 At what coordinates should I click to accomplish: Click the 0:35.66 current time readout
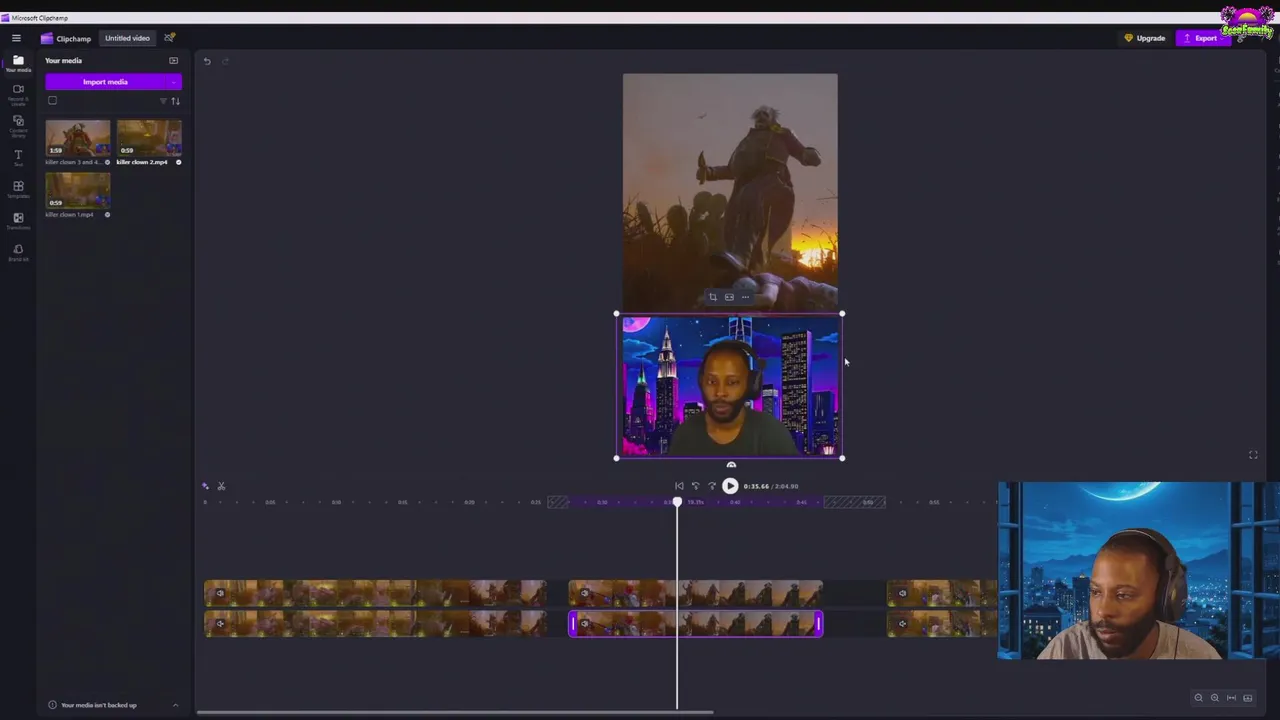click(756, 486)
